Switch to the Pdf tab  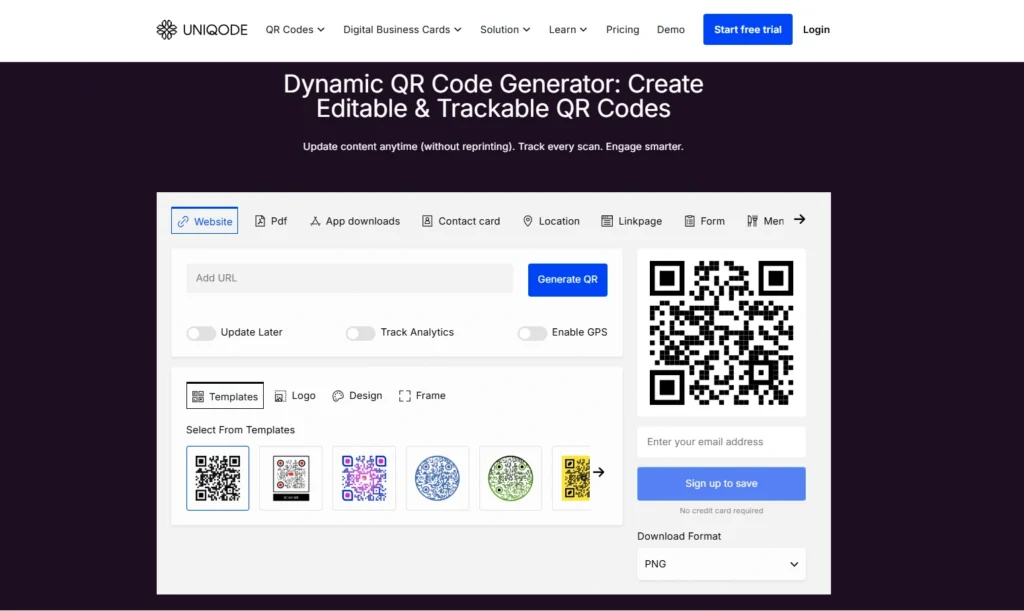tap(271, 221)
